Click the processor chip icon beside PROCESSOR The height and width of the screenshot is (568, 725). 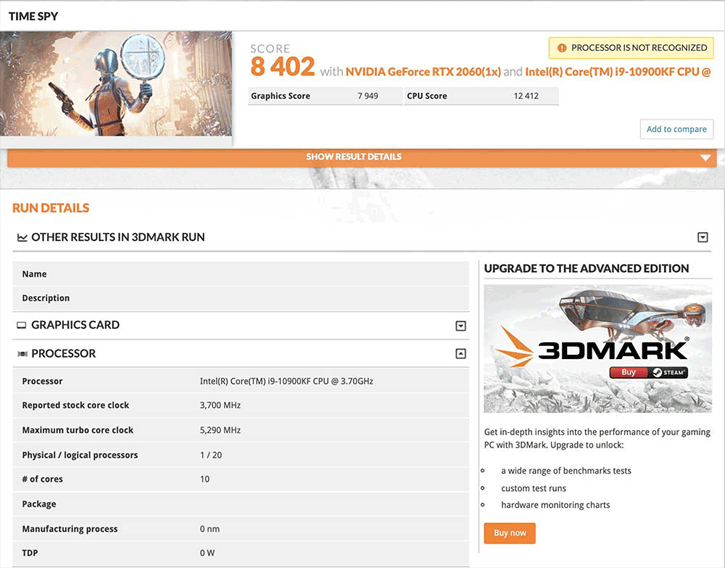[x=22, y=354]
